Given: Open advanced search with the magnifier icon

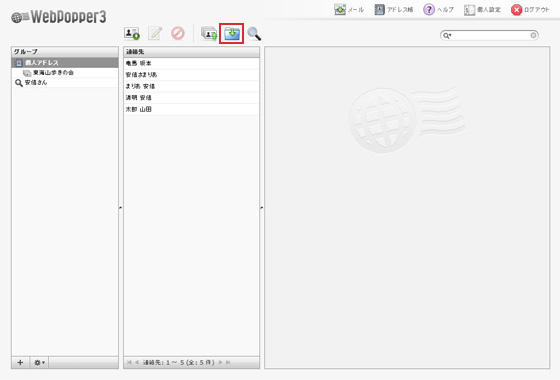Looking at the screenshot, I should 254,34.
